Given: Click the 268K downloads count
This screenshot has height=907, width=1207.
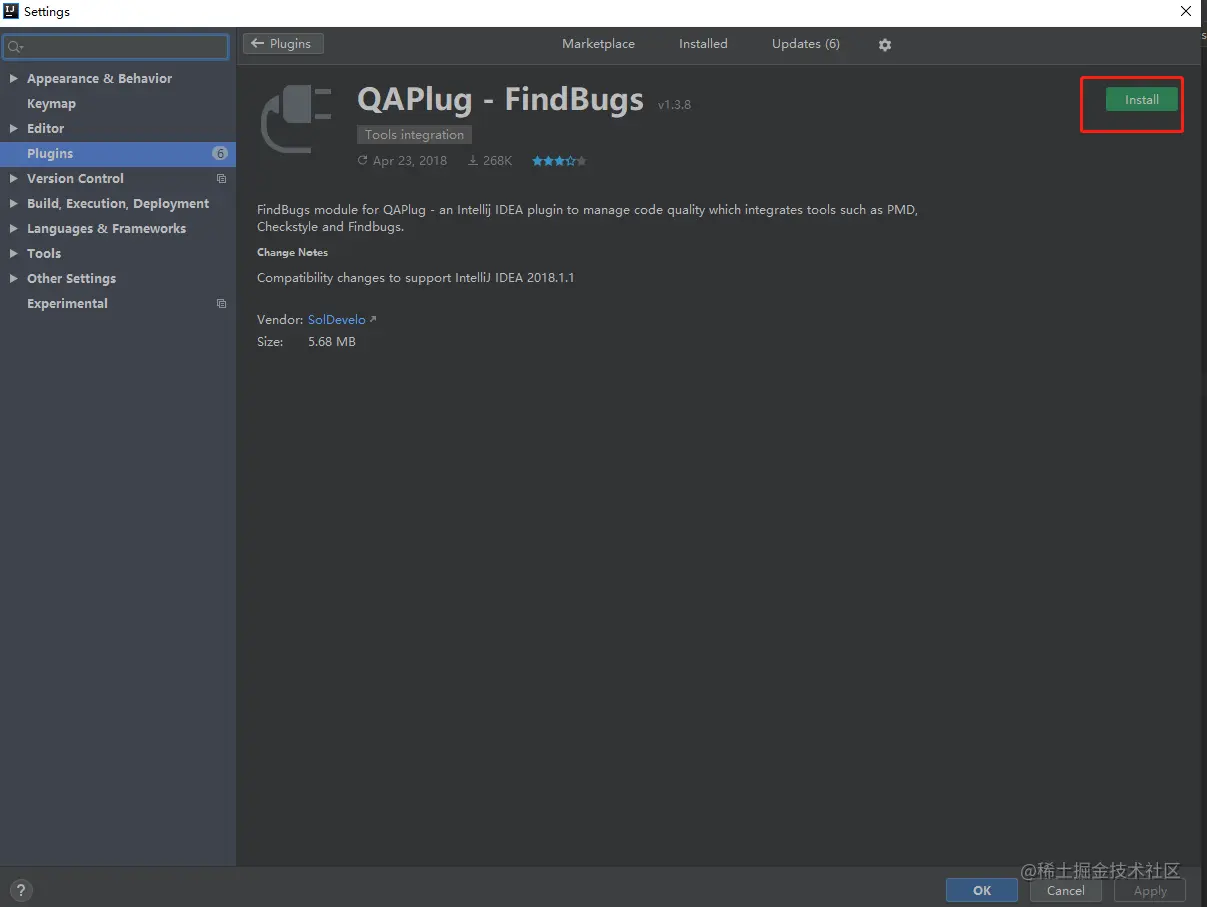Looking at the screenshot, I should (497, 161).
